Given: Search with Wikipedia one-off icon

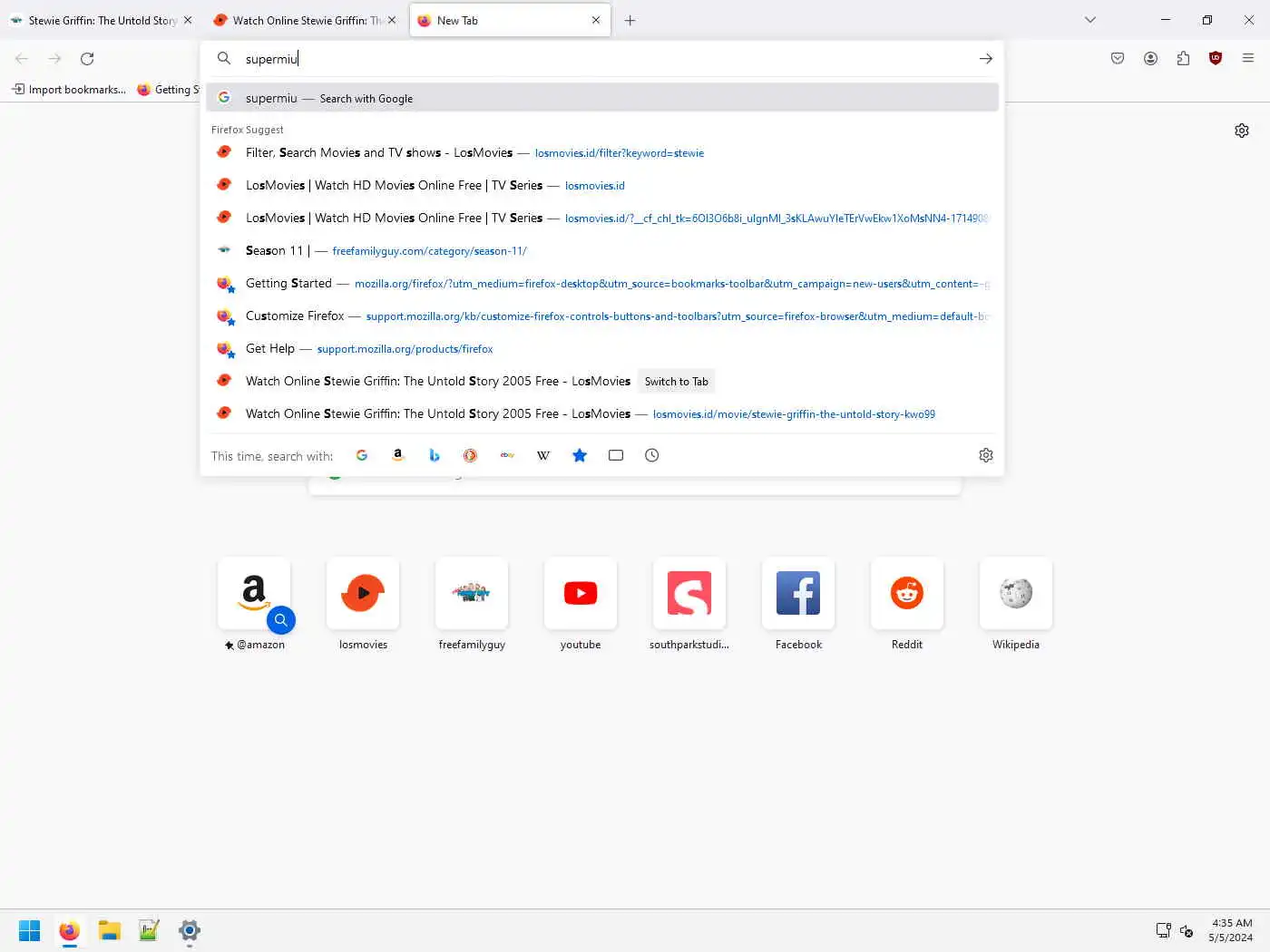Looking at the screenshot, I should 543,455.
